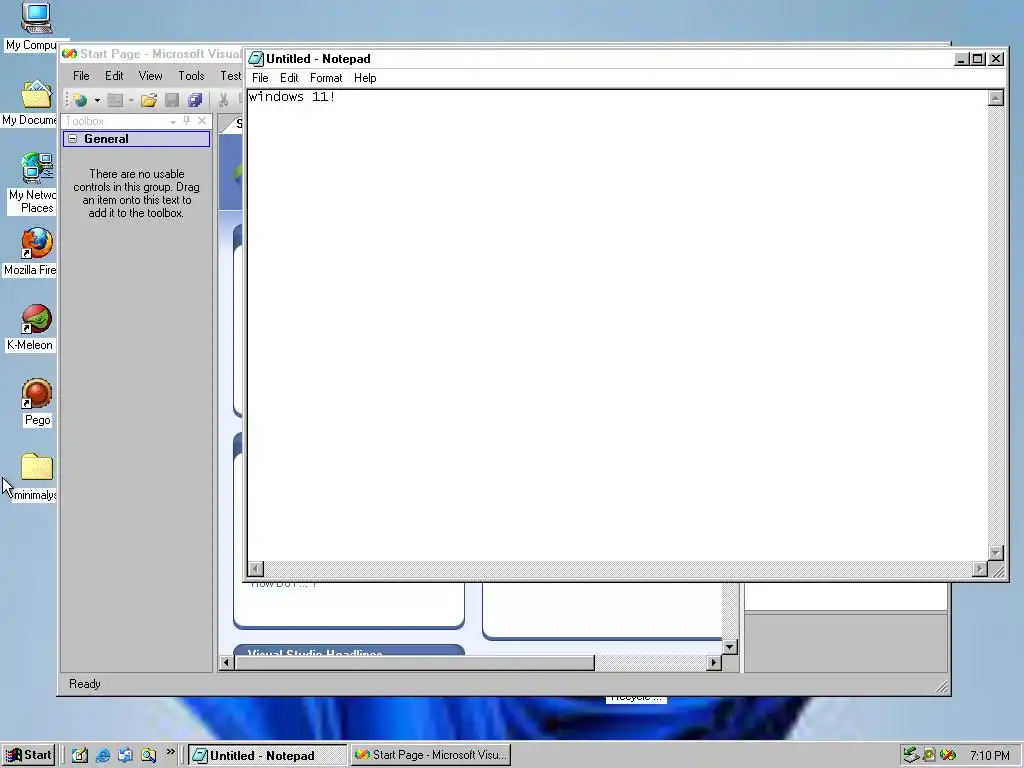Viewport: 1024px width, 768px height.
Task: Click Notepad horizontal scrollbar right arrow
Action: (x=980, y=569)
